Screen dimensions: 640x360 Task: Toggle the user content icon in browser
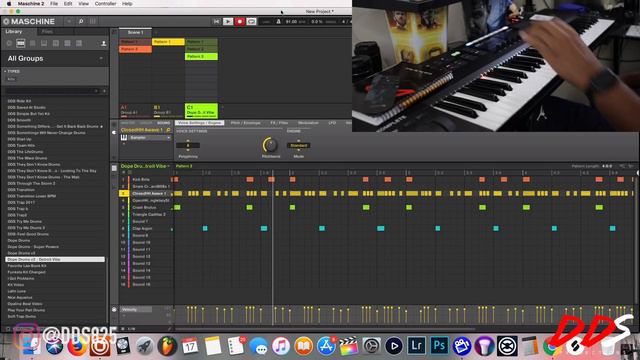point(104,43)
